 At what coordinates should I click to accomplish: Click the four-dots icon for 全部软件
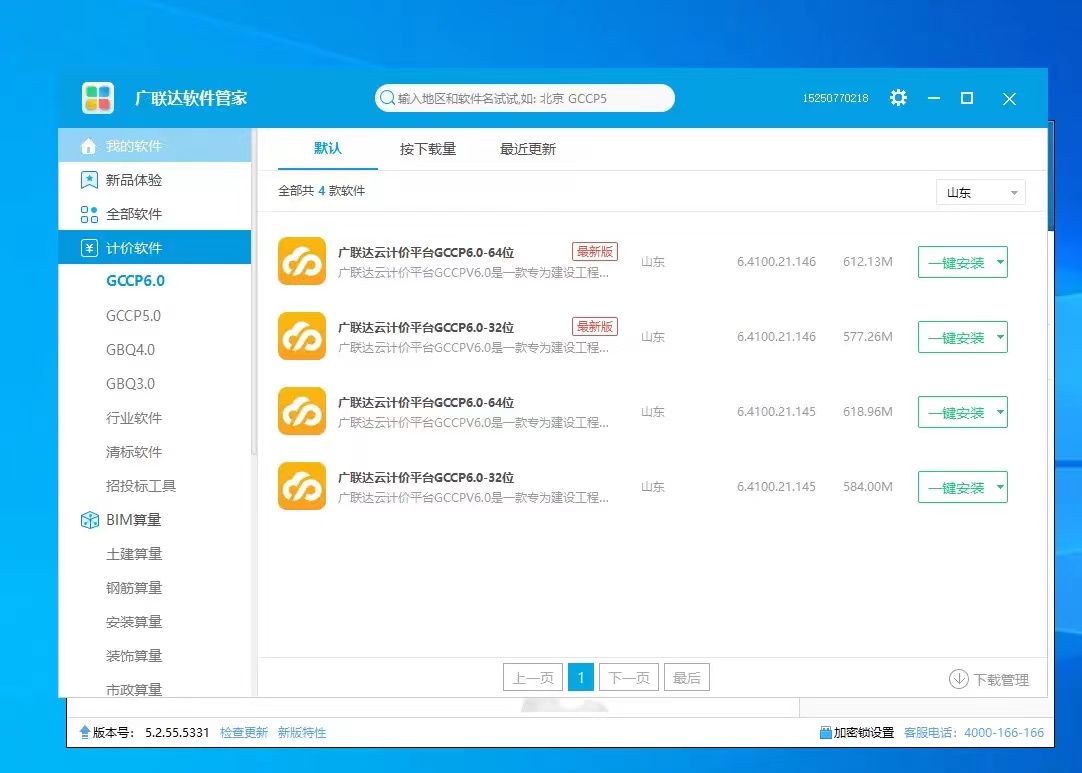89,214
